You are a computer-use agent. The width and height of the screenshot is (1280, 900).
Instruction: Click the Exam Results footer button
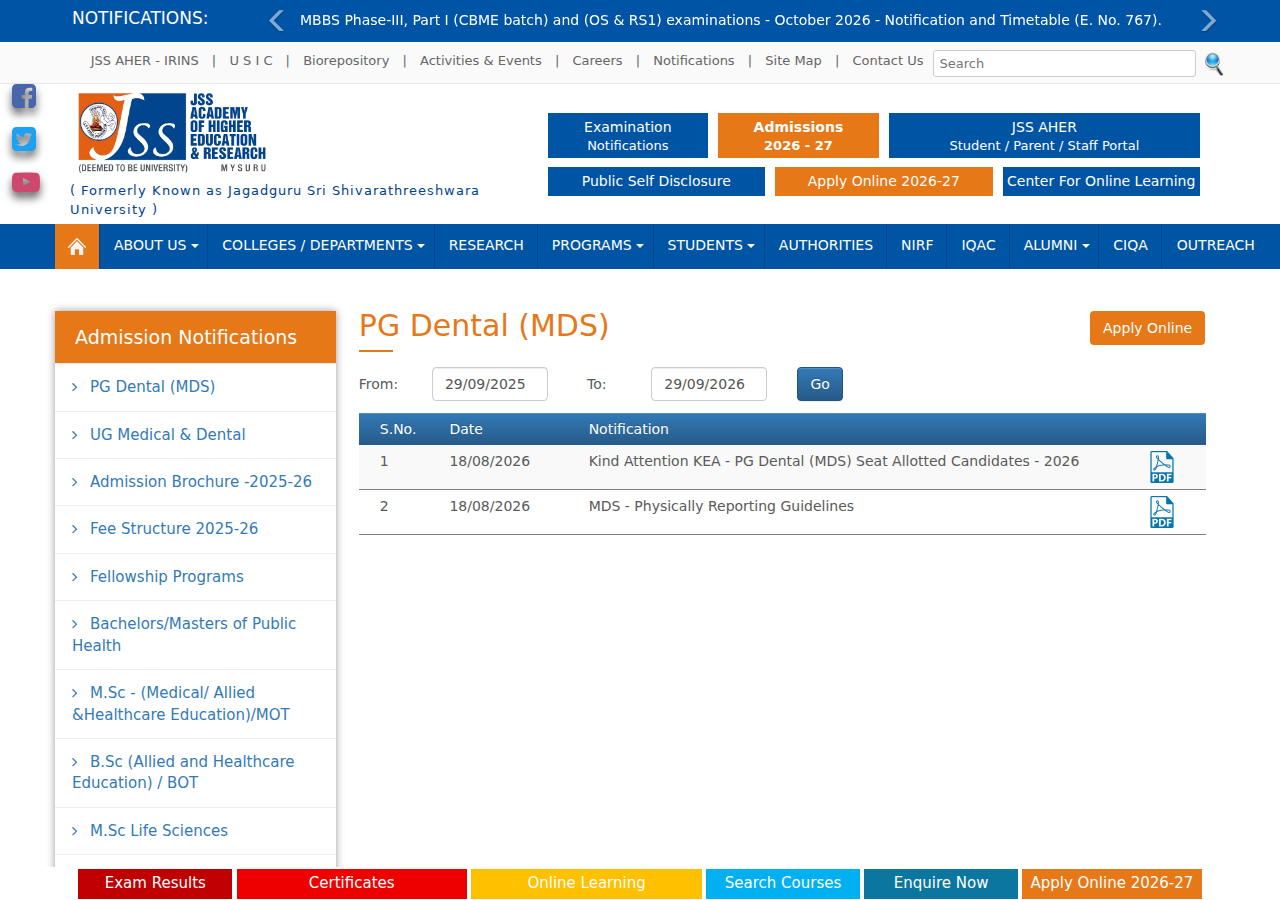coord(155,884)
